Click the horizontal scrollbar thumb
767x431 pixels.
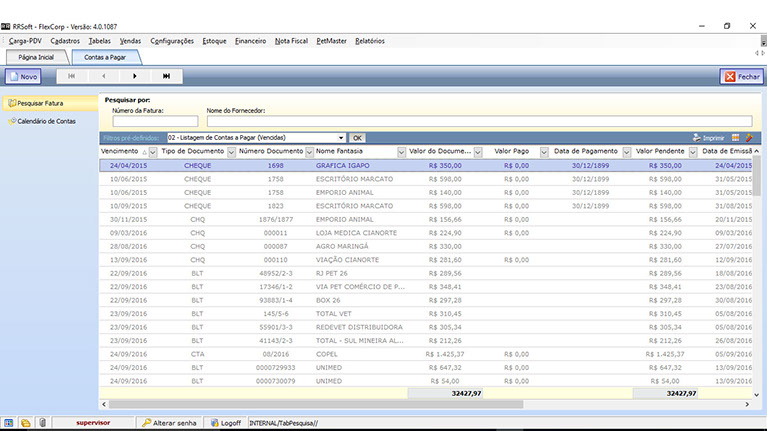(316, 405)
